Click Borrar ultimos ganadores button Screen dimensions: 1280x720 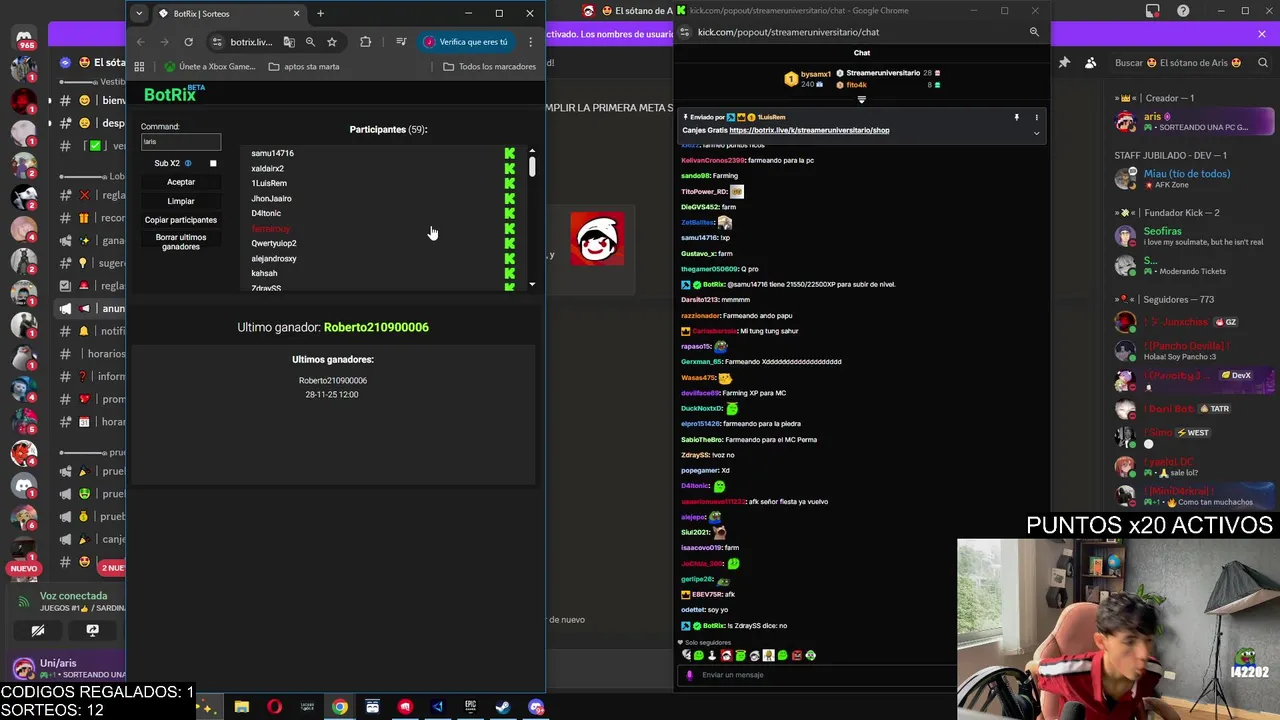point(181,242)
